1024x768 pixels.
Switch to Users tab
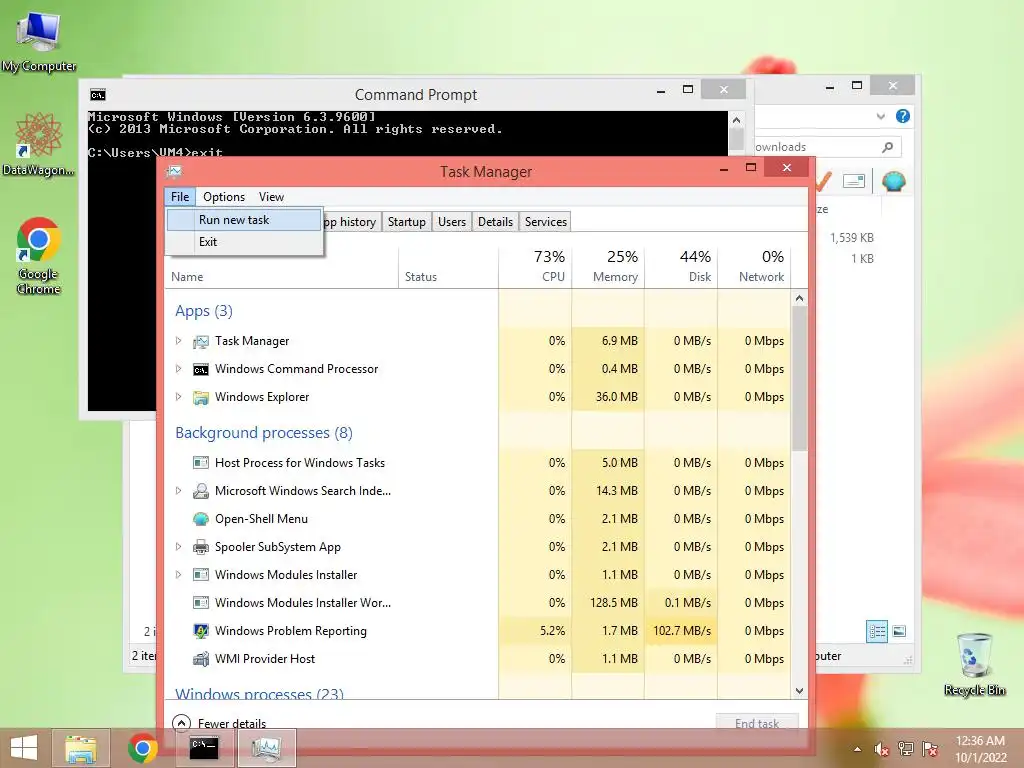click(x=452, y=222)
